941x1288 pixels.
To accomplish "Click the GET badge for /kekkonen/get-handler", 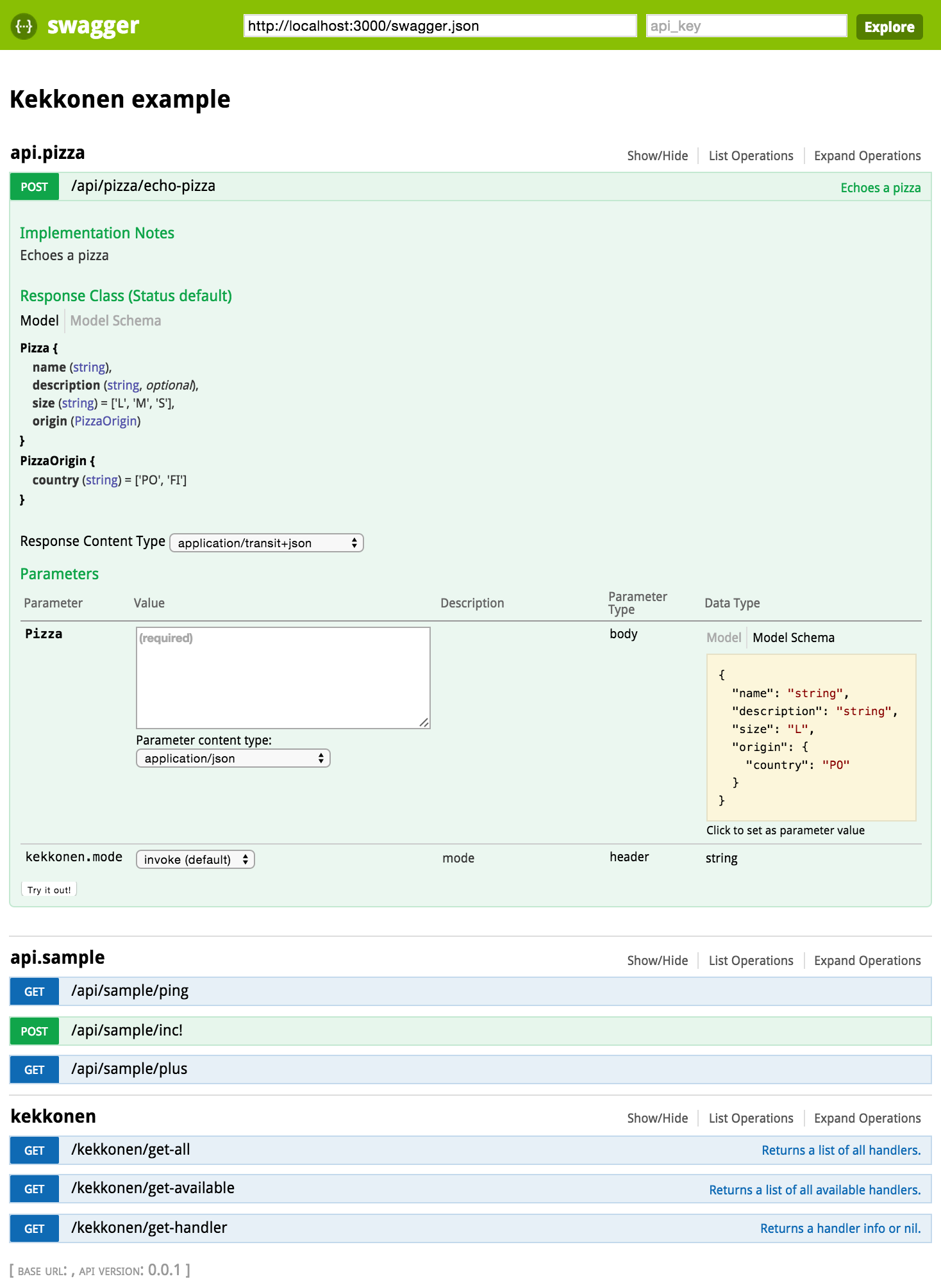I will tap(35, 1229).
